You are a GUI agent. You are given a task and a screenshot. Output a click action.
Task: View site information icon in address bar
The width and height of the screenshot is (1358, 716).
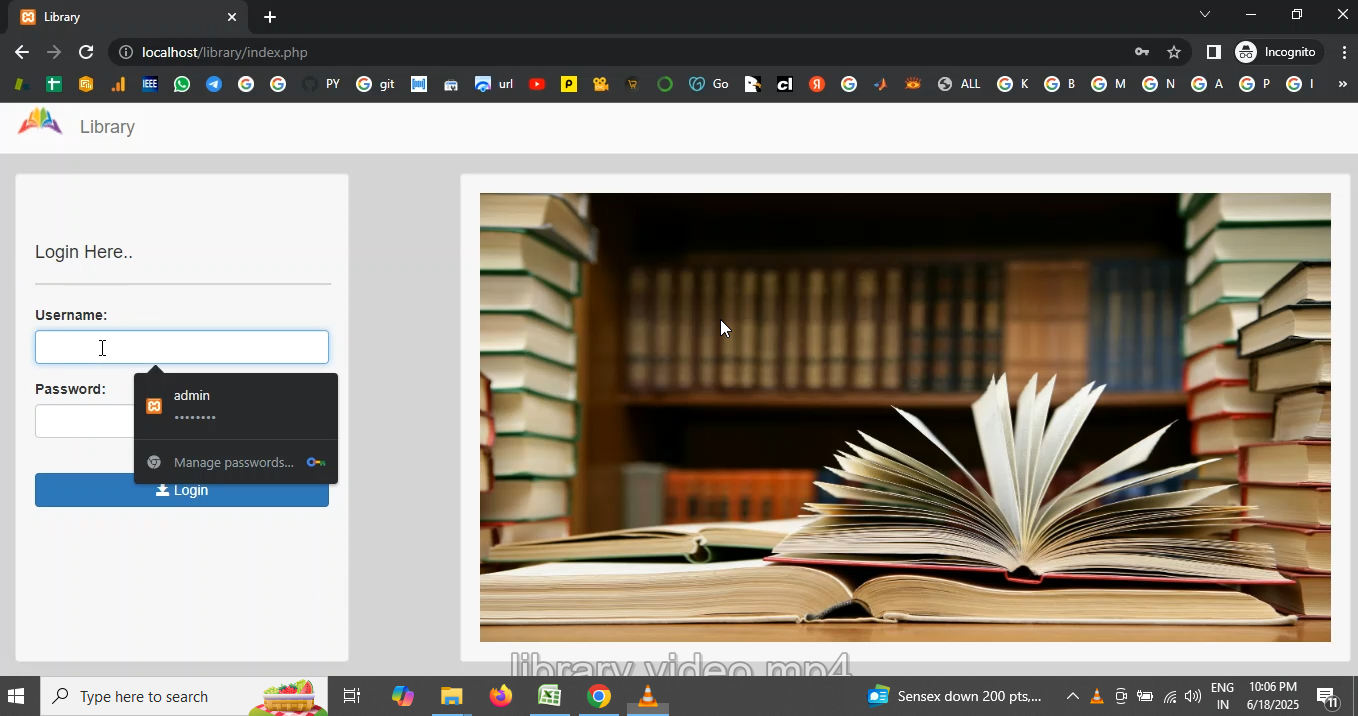click(125, 52)
